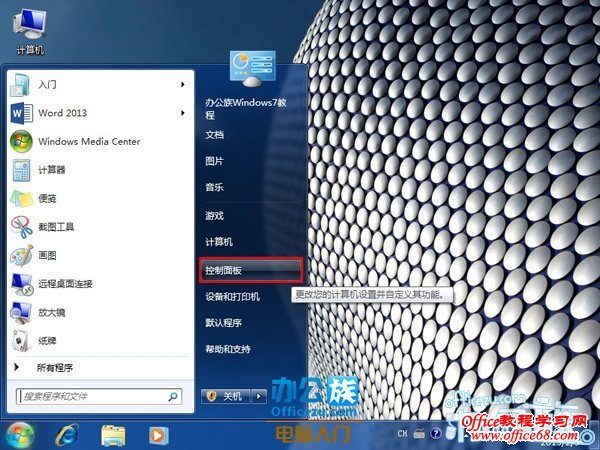600x450 pixels.
Task: Open the 游戏 games link
Action: click(x=214, y=216)
